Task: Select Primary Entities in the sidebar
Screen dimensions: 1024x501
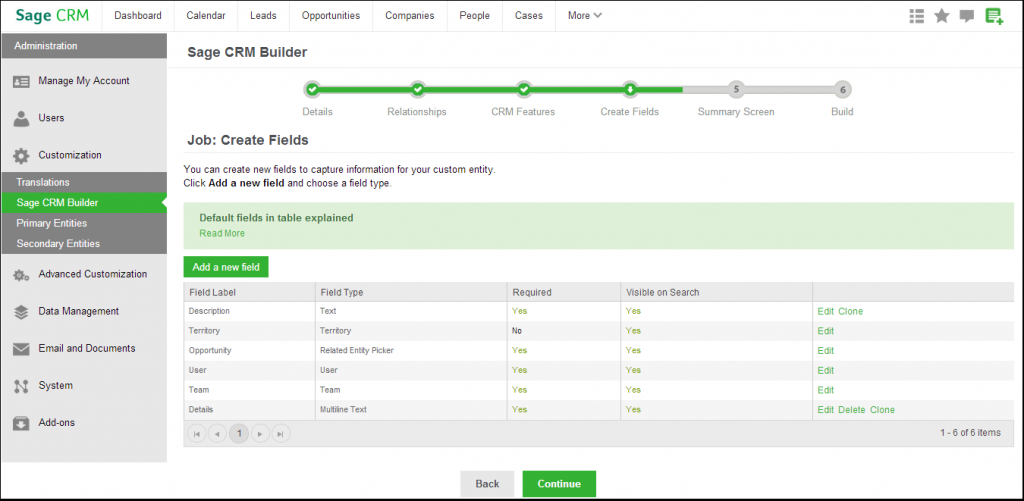Action: click(x=84, y=223)
